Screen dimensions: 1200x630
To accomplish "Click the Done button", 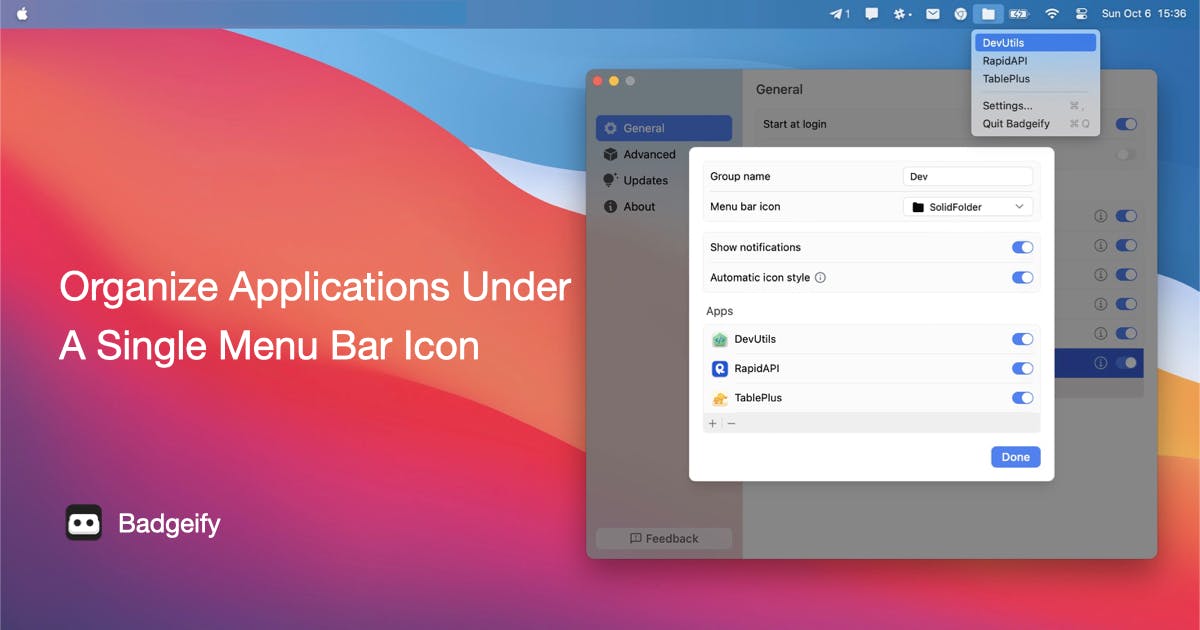I will 1015,457.
